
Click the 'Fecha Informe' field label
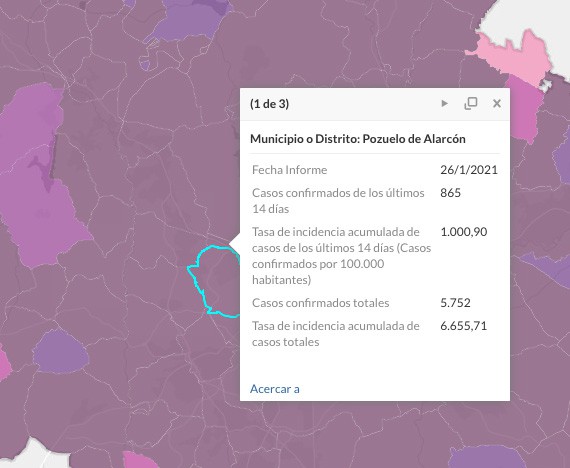point(289,170)
